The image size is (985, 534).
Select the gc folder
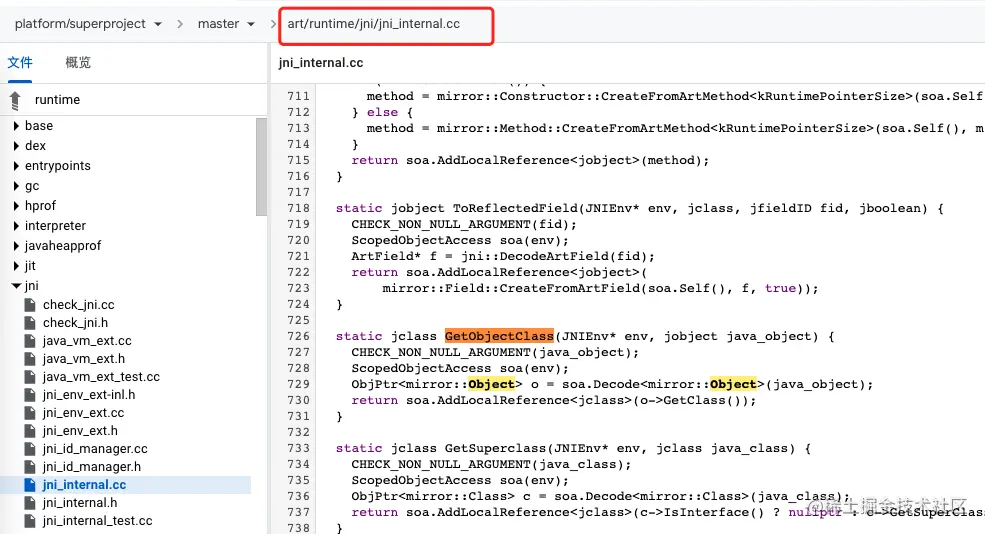click(32, 186)
